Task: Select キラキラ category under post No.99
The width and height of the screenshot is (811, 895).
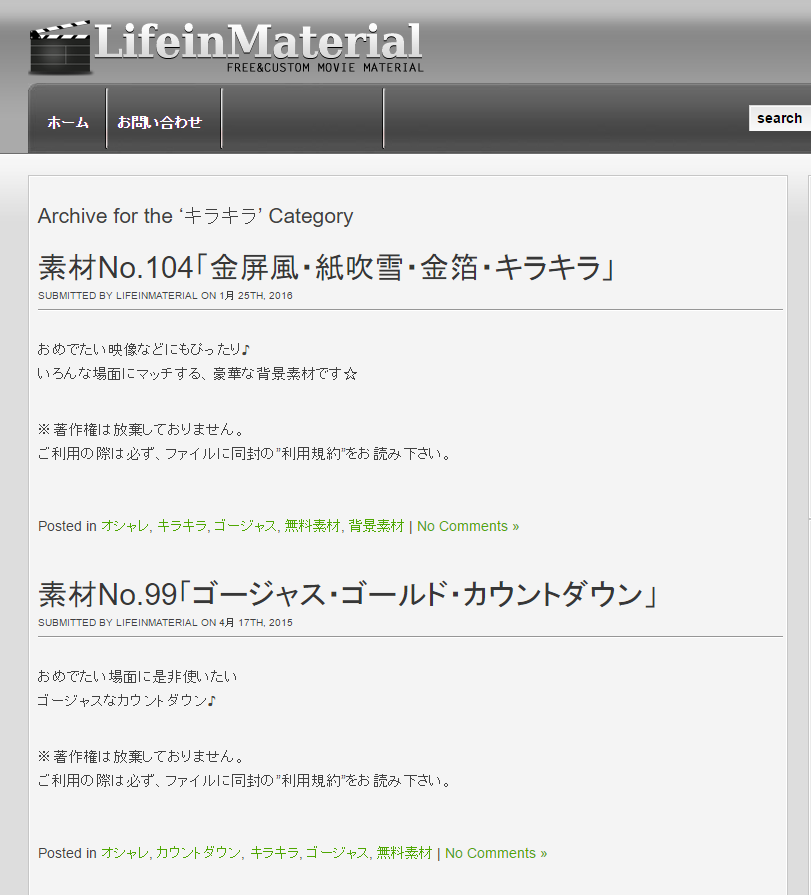Action: click(274, 853)
